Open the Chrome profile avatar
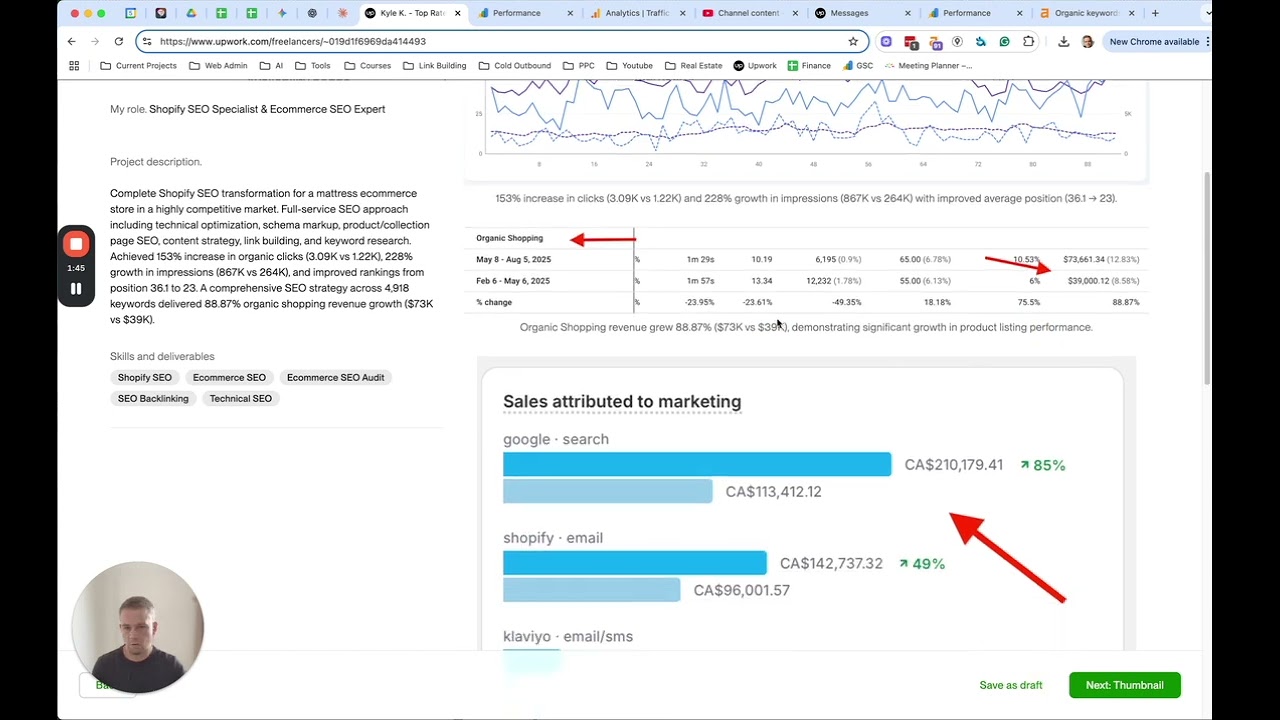Viewport: 1280px width, 720px height. tap(1087, 41)
